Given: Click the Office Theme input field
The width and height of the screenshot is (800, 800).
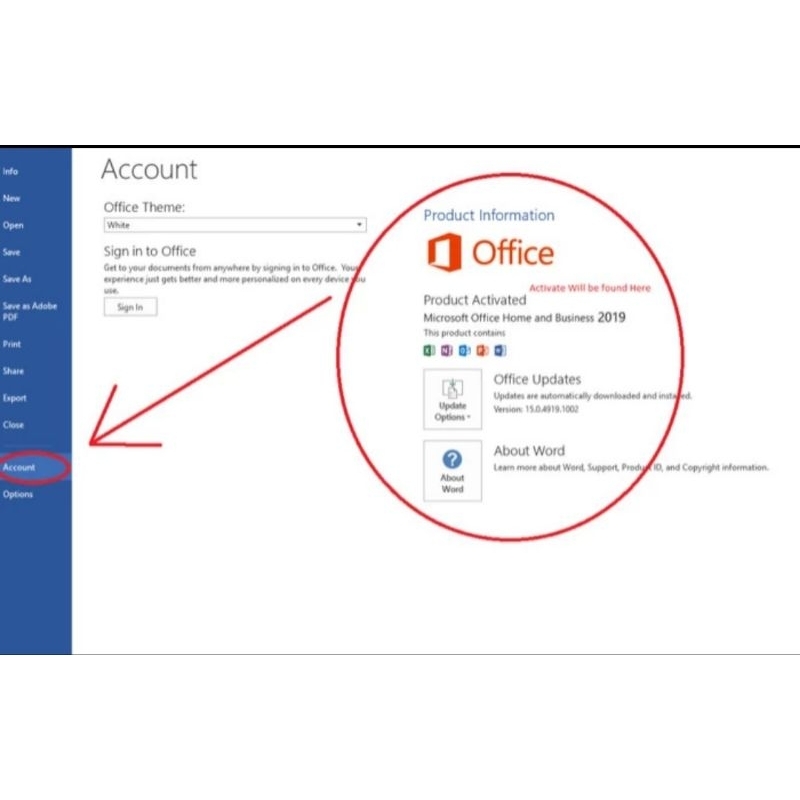Looking at the screenshot, I should click(200, 224).
